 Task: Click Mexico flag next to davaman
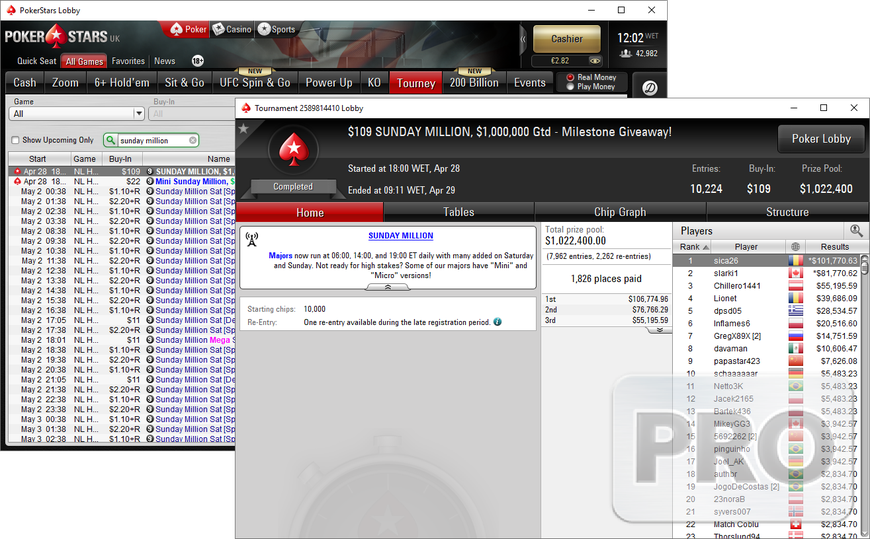pos(795,349)
